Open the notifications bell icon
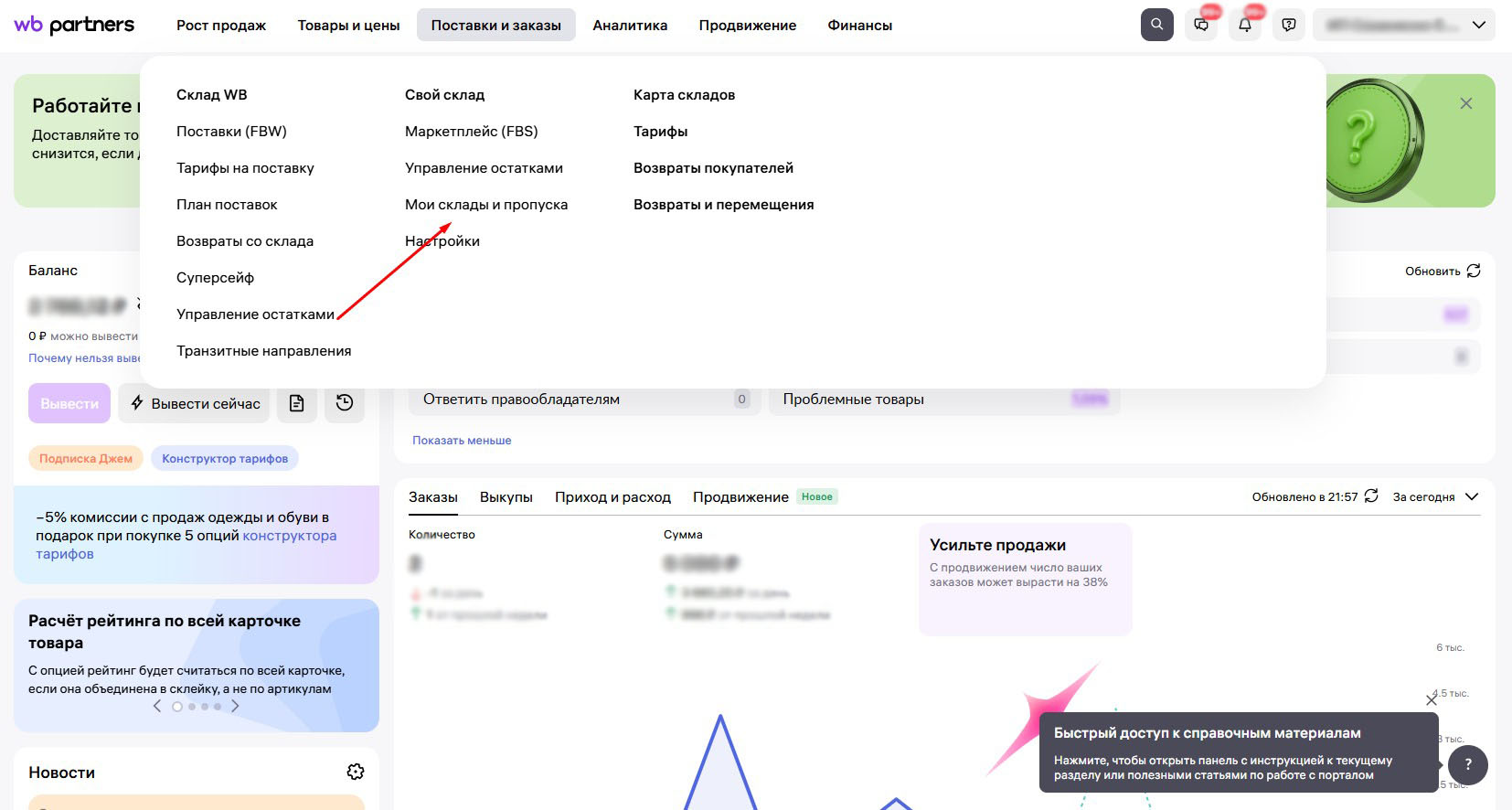1512x810 pixels. click(1245, 25)
